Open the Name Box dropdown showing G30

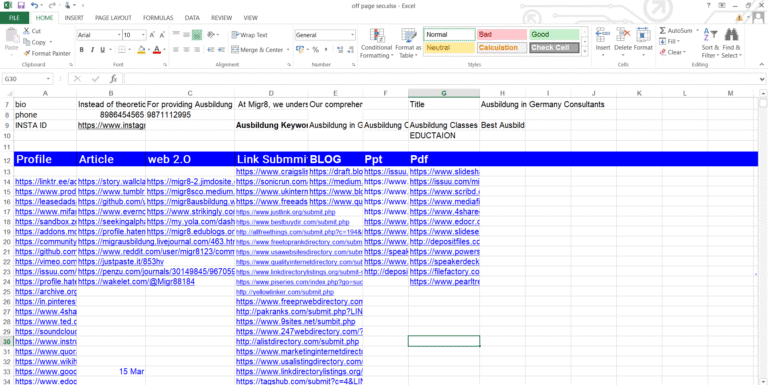[48, 79]
